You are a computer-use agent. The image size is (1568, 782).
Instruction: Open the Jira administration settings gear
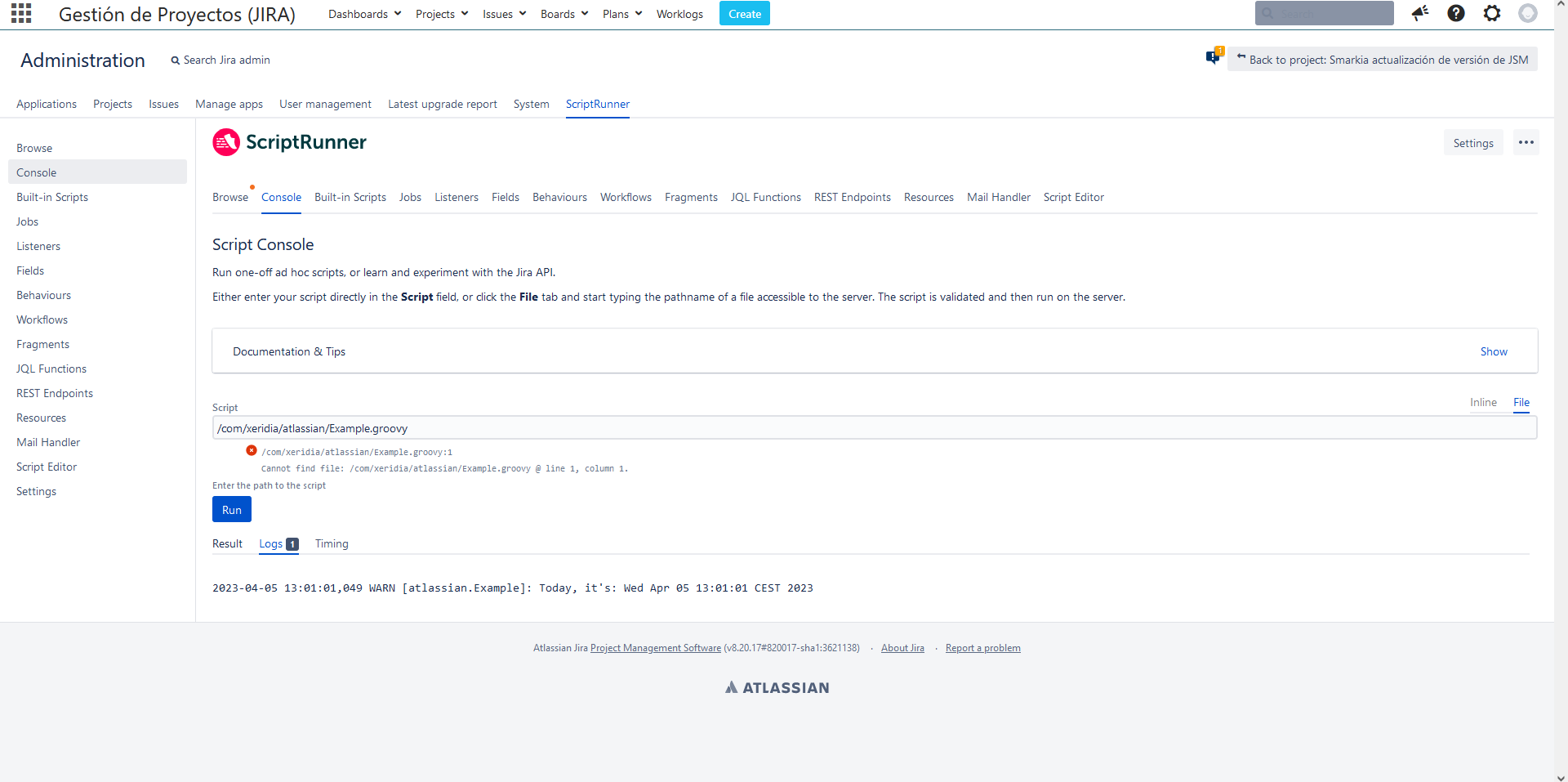1492,13
